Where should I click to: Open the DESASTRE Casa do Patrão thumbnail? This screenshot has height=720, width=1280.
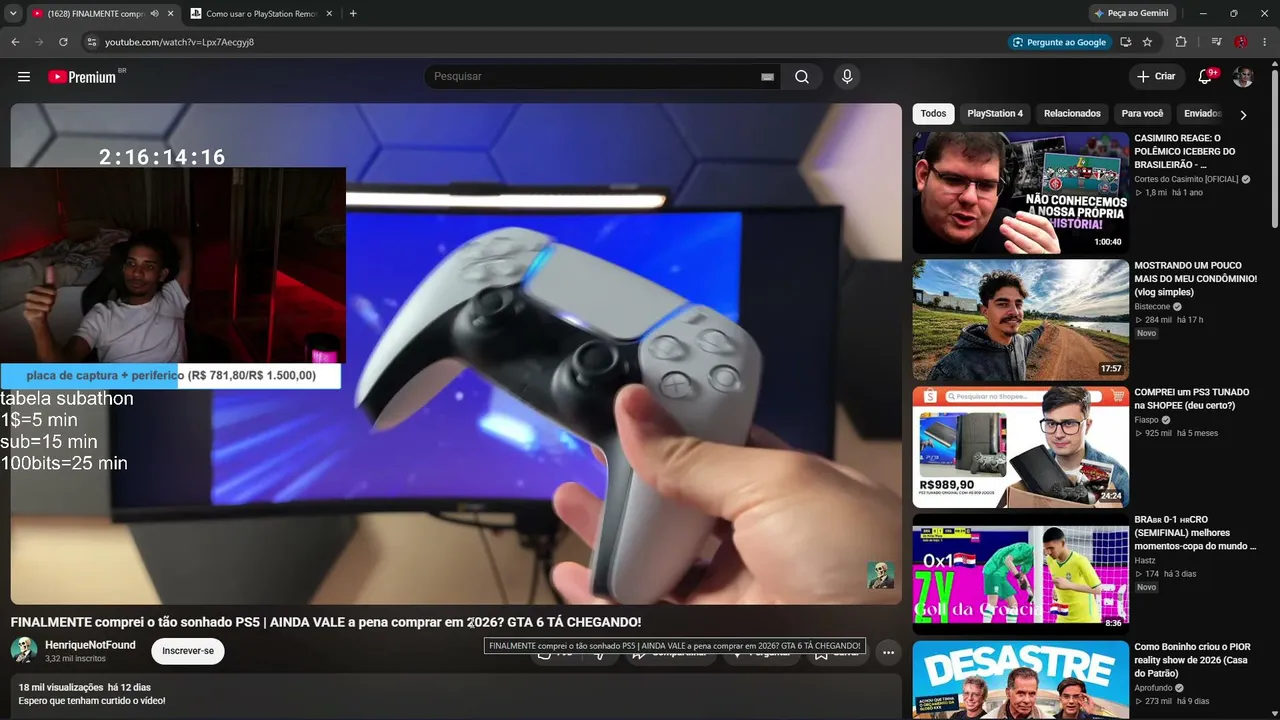(x=1020, y=680)
